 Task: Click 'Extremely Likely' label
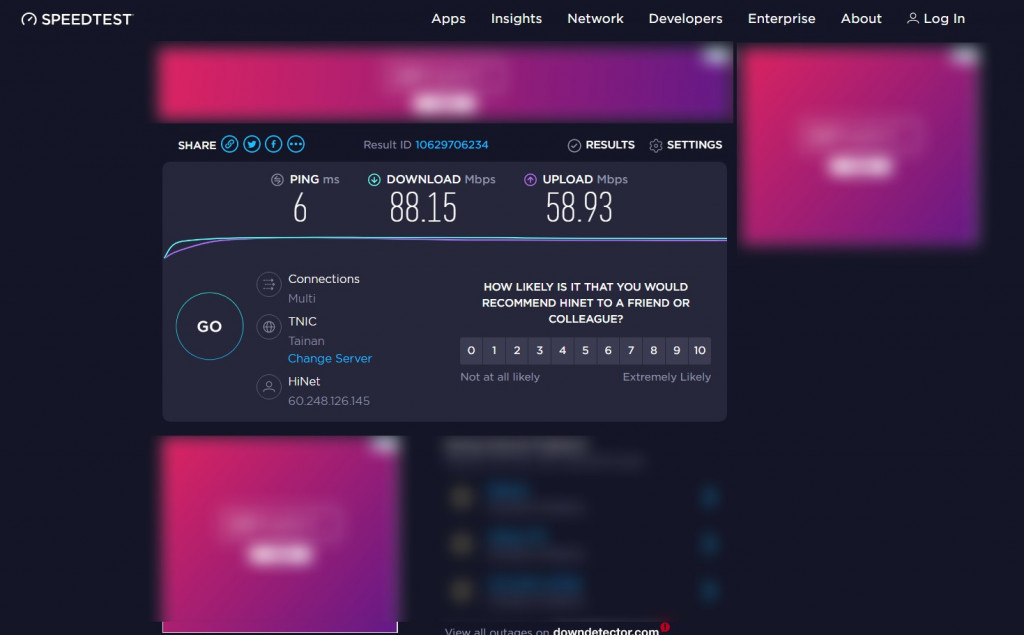[x=667, y=377]
